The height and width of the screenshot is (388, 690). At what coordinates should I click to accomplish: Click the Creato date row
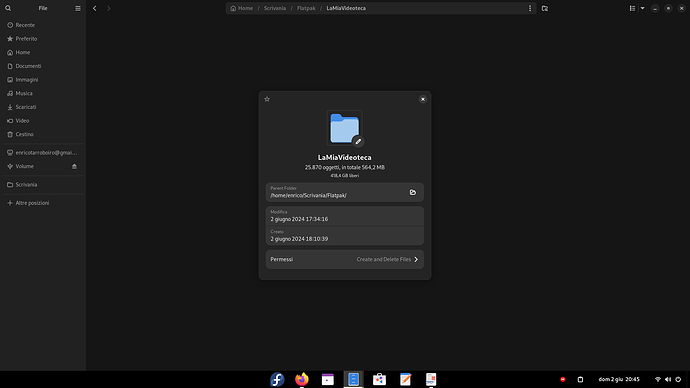pos(345,235)
